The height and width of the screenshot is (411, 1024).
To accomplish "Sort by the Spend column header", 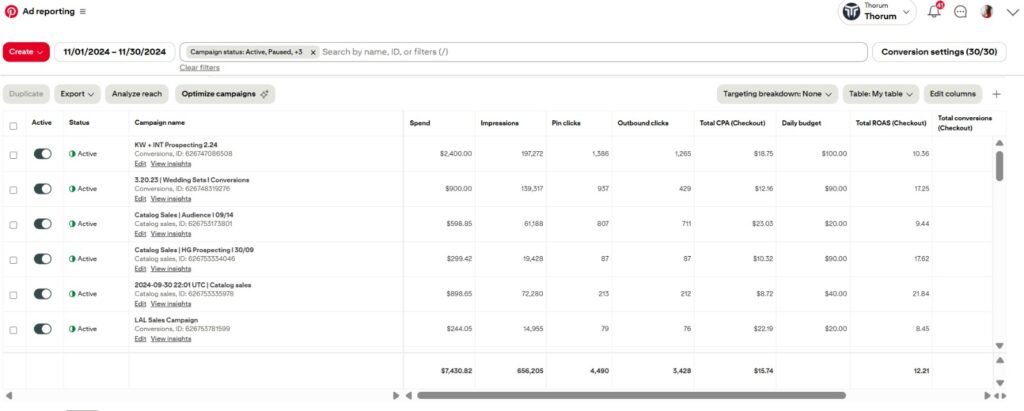I will click(420, 123).
